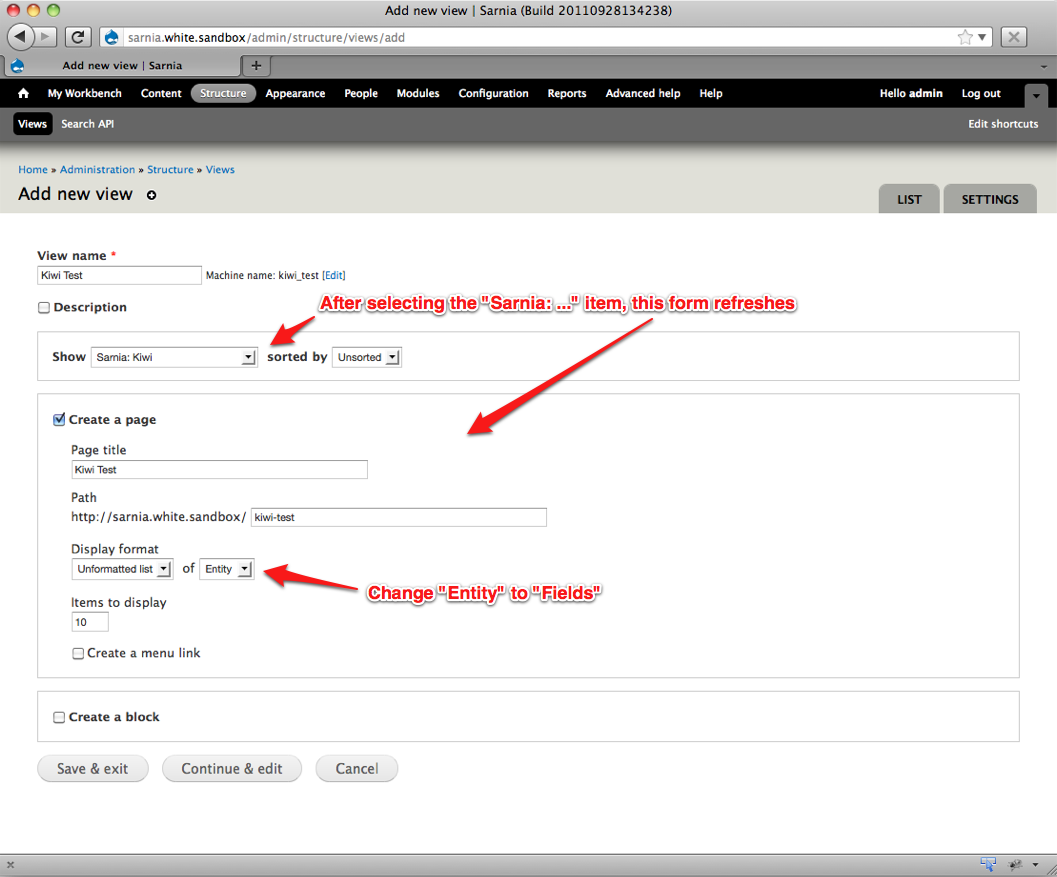
Task: Follow the Structure breadcrumb link
Action: click(171, 169)
